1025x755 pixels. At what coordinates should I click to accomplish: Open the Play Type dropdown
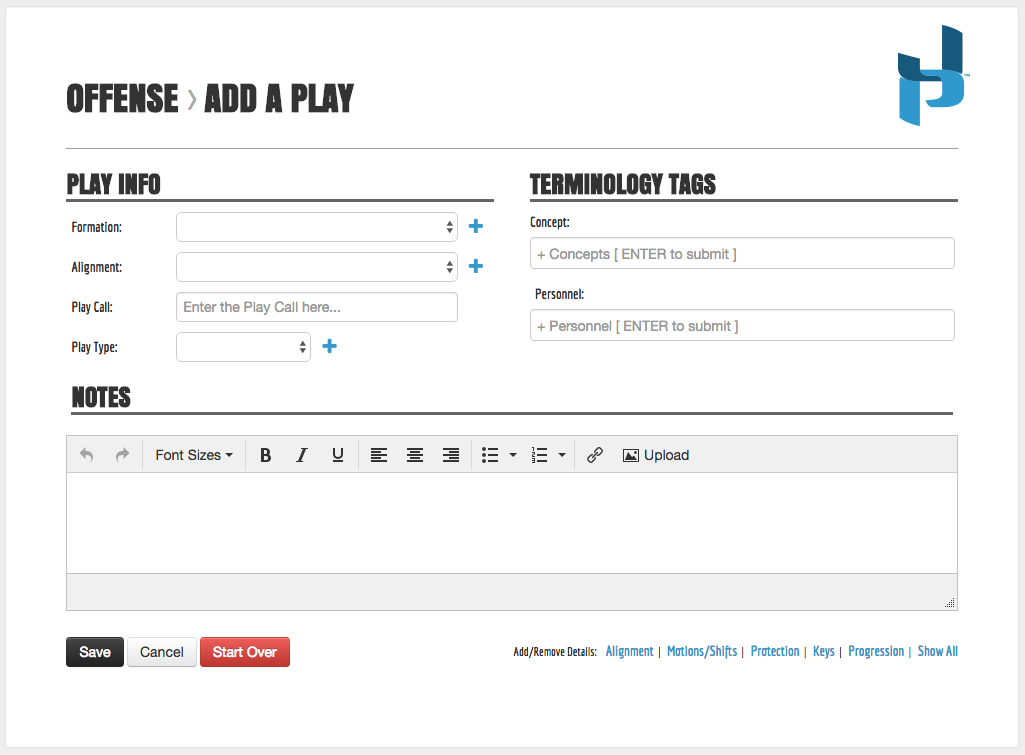[x=243, y=347]
